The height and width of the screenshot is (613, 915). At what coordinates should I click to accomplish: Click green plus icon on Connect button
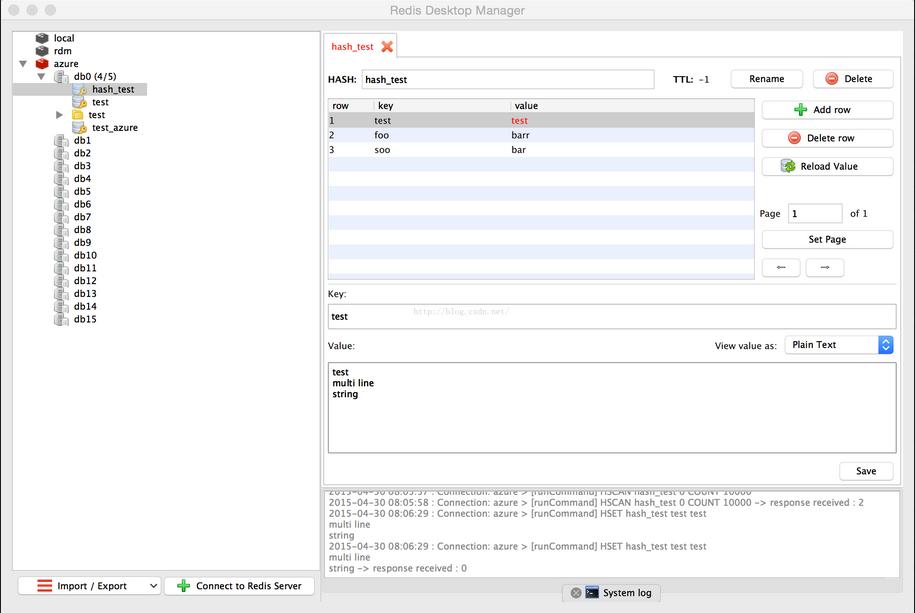183,586
